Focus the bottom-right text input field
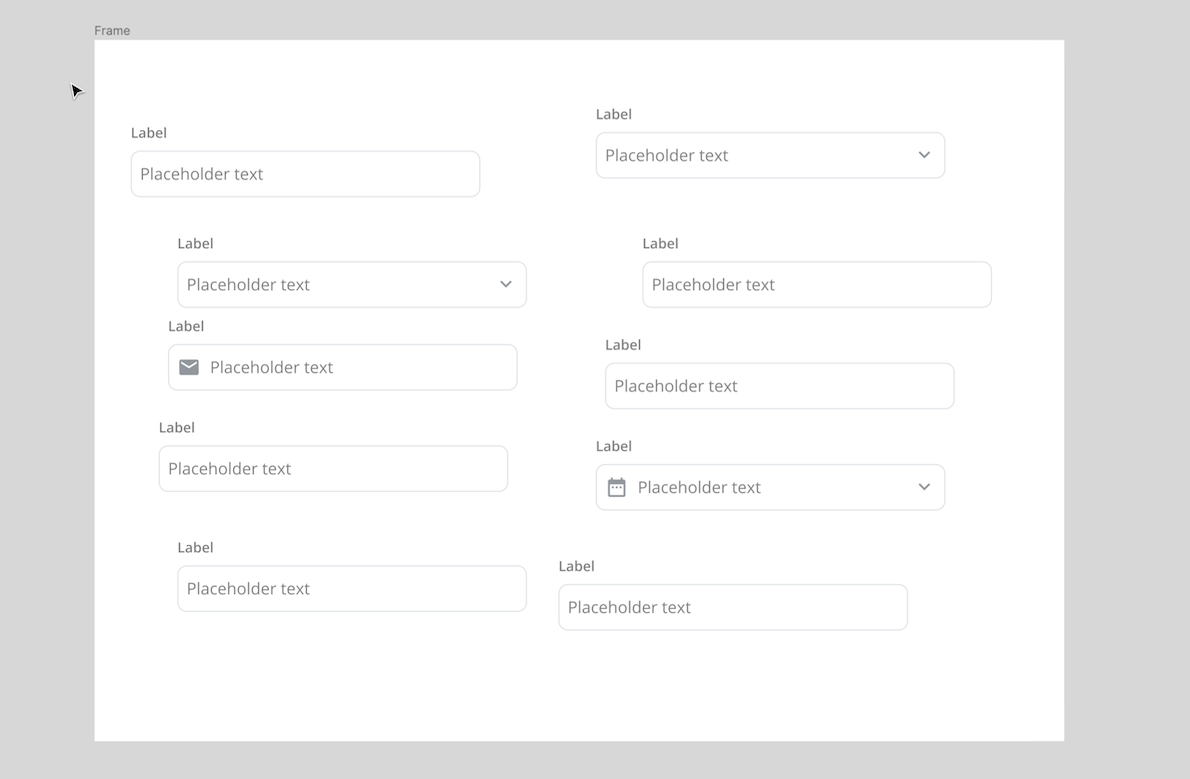 [732, 608]
